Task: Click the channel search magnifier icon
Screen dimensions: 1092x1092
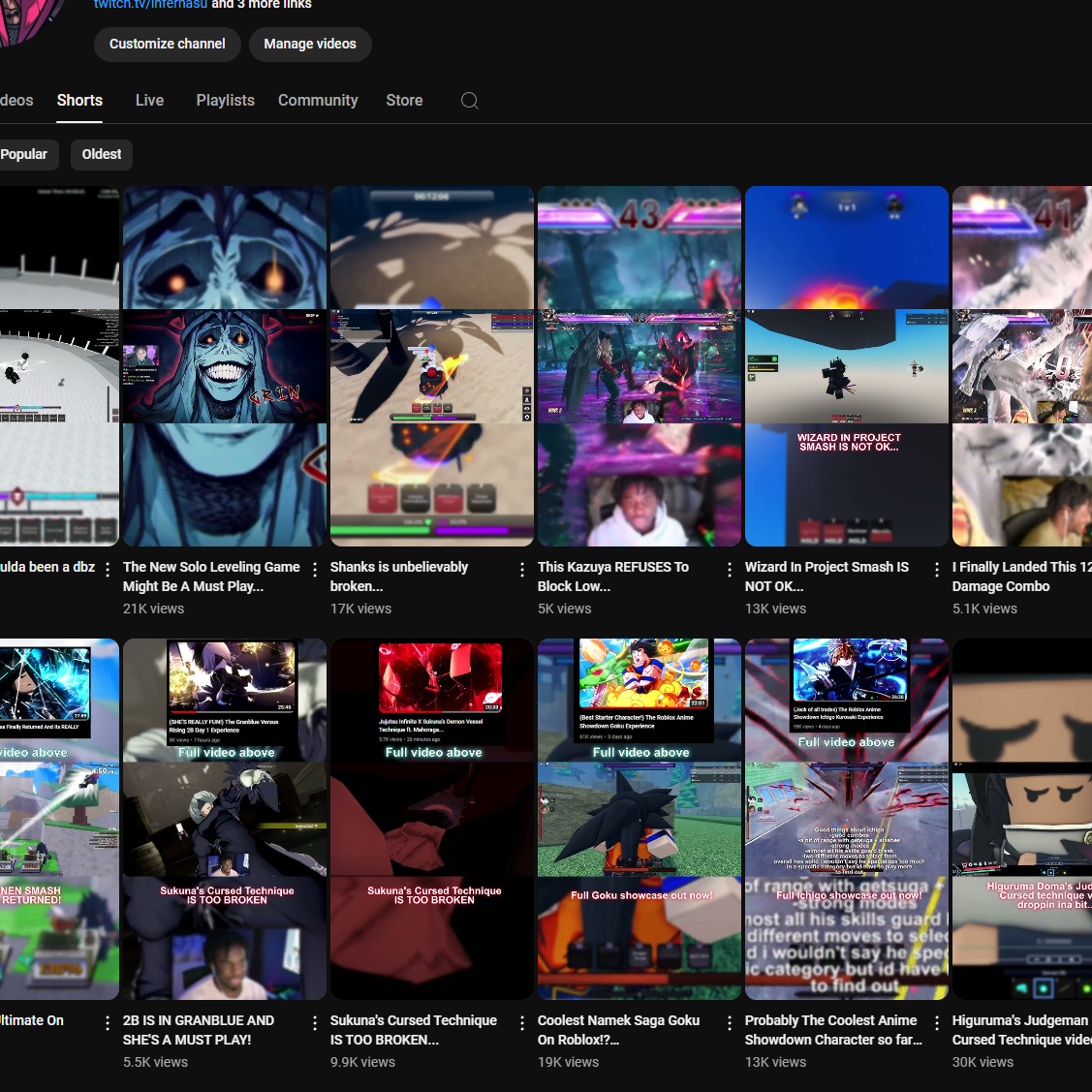Action: pyautogui.click(x=470, y=101)
